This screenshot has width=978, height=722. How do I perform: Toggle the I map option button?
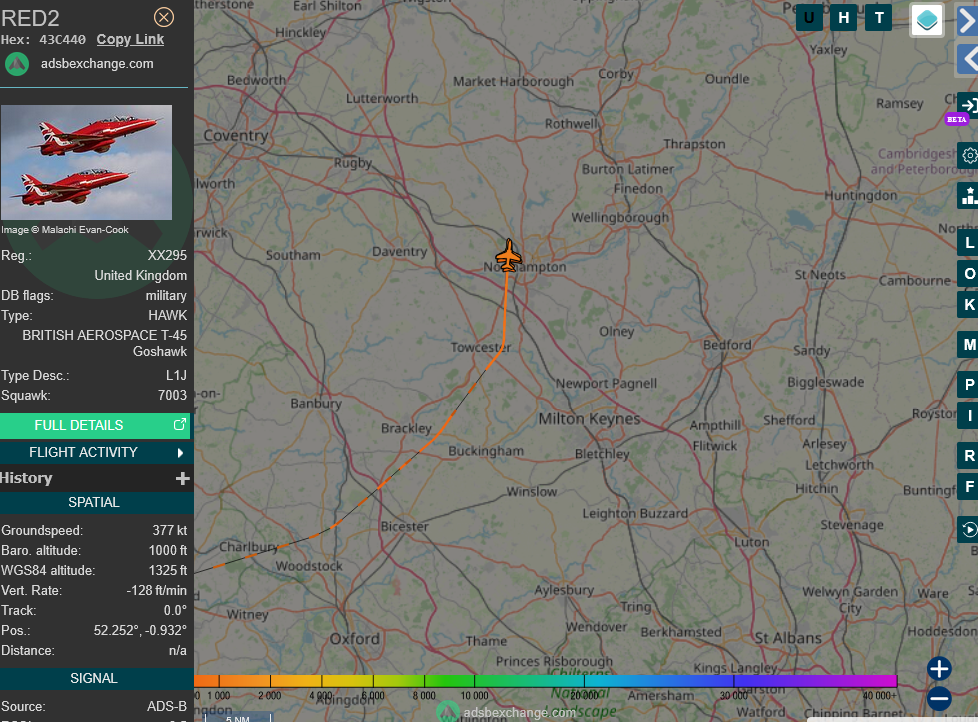coord(968,415)
